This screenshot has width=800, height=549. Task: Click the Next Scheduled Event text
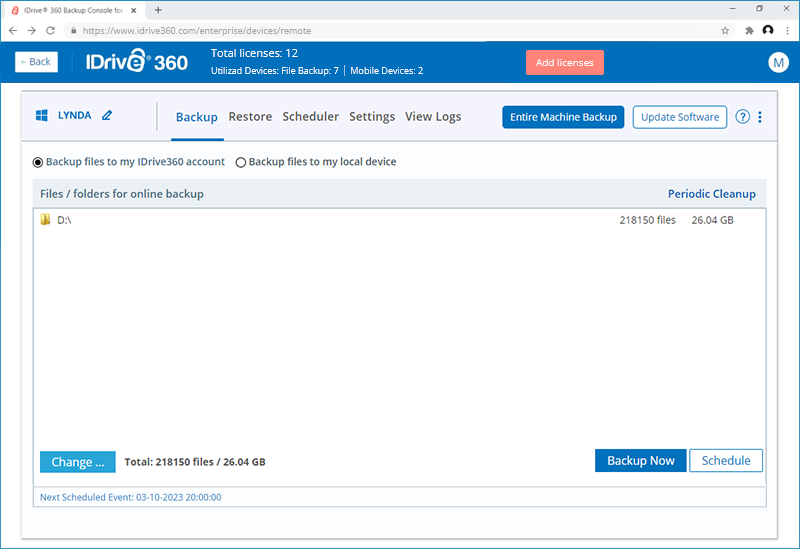pos(131,497)
